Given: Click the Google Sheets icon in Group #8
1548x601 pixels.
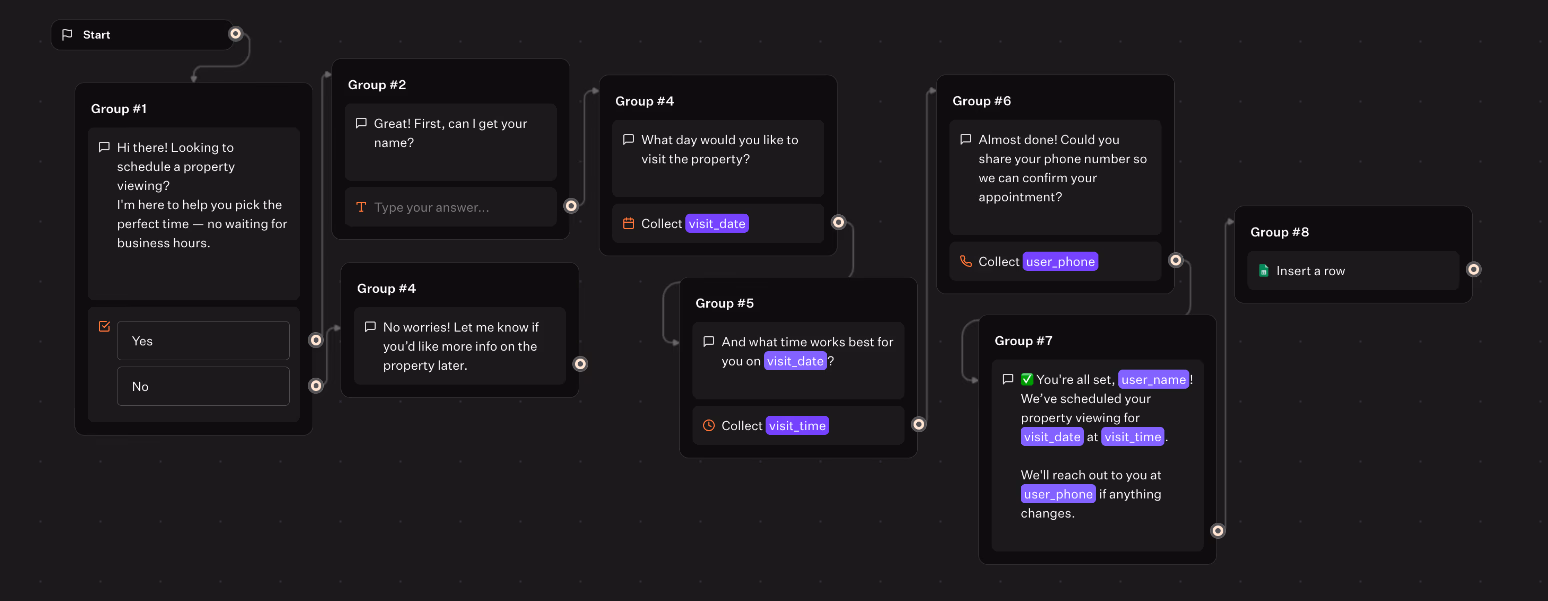Looking at the screenshot, I should point(1263,271).
